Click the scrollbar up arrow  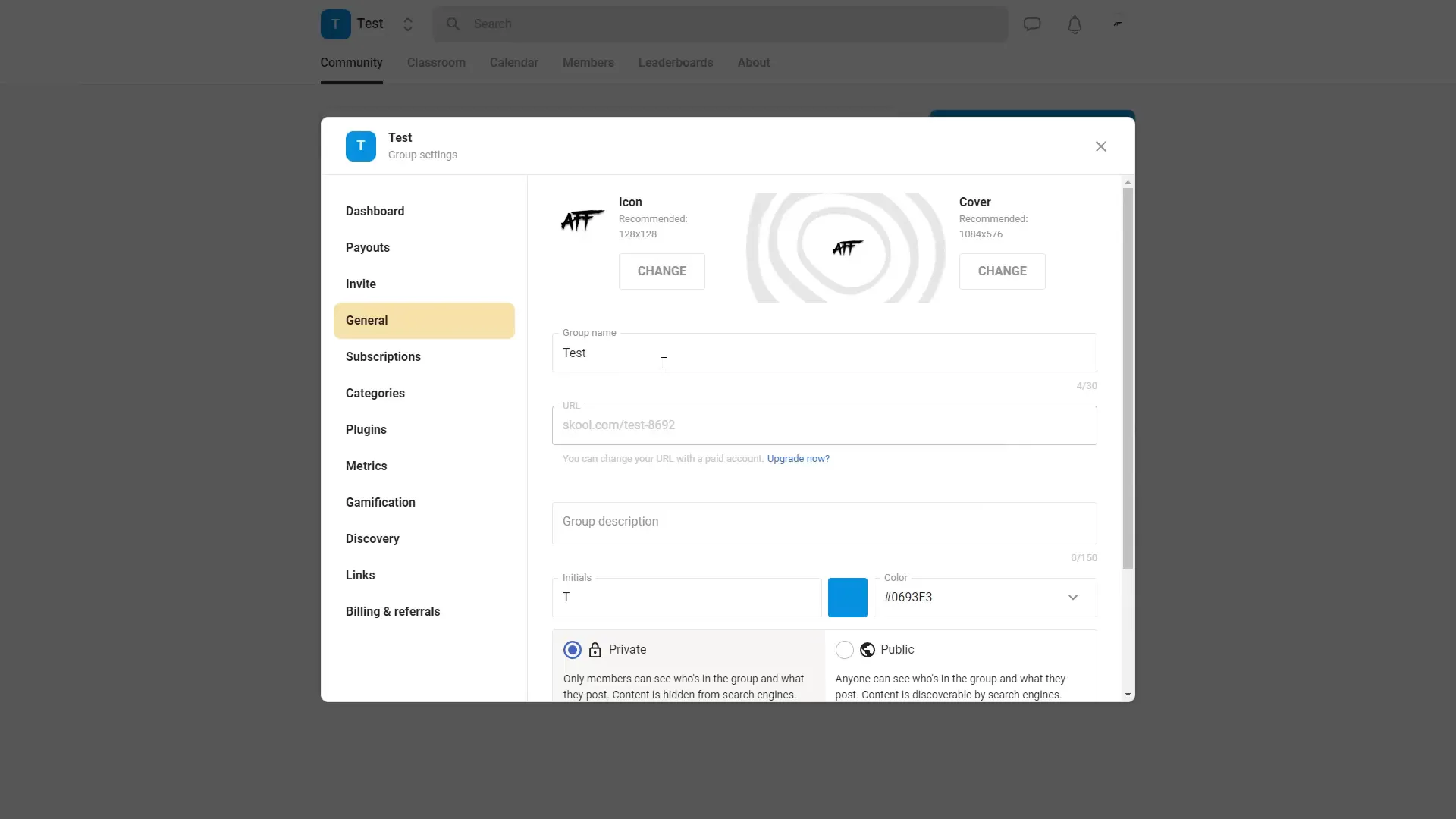pyautogui.click(x=1128, y=182)
